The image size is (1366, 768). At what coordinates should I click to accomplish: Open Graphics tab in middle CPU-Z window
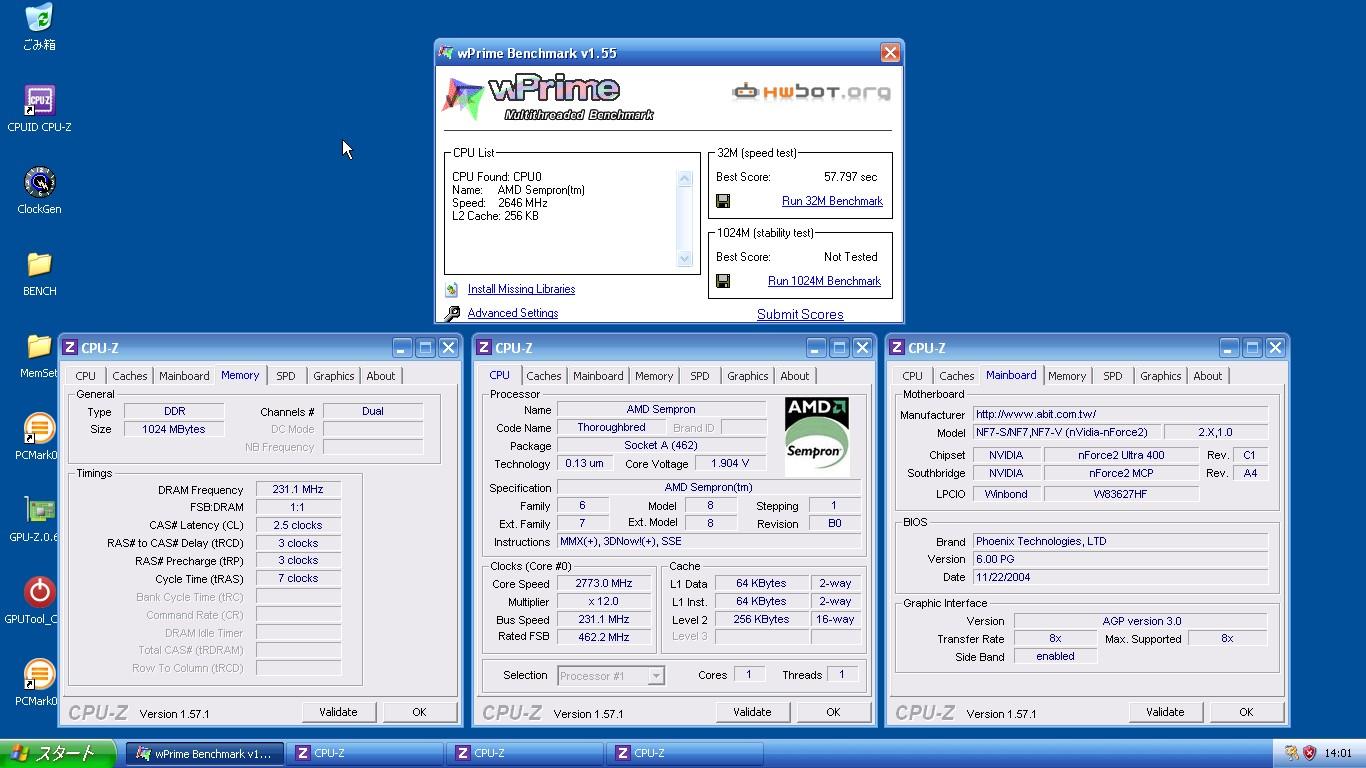tap(748, 376)
